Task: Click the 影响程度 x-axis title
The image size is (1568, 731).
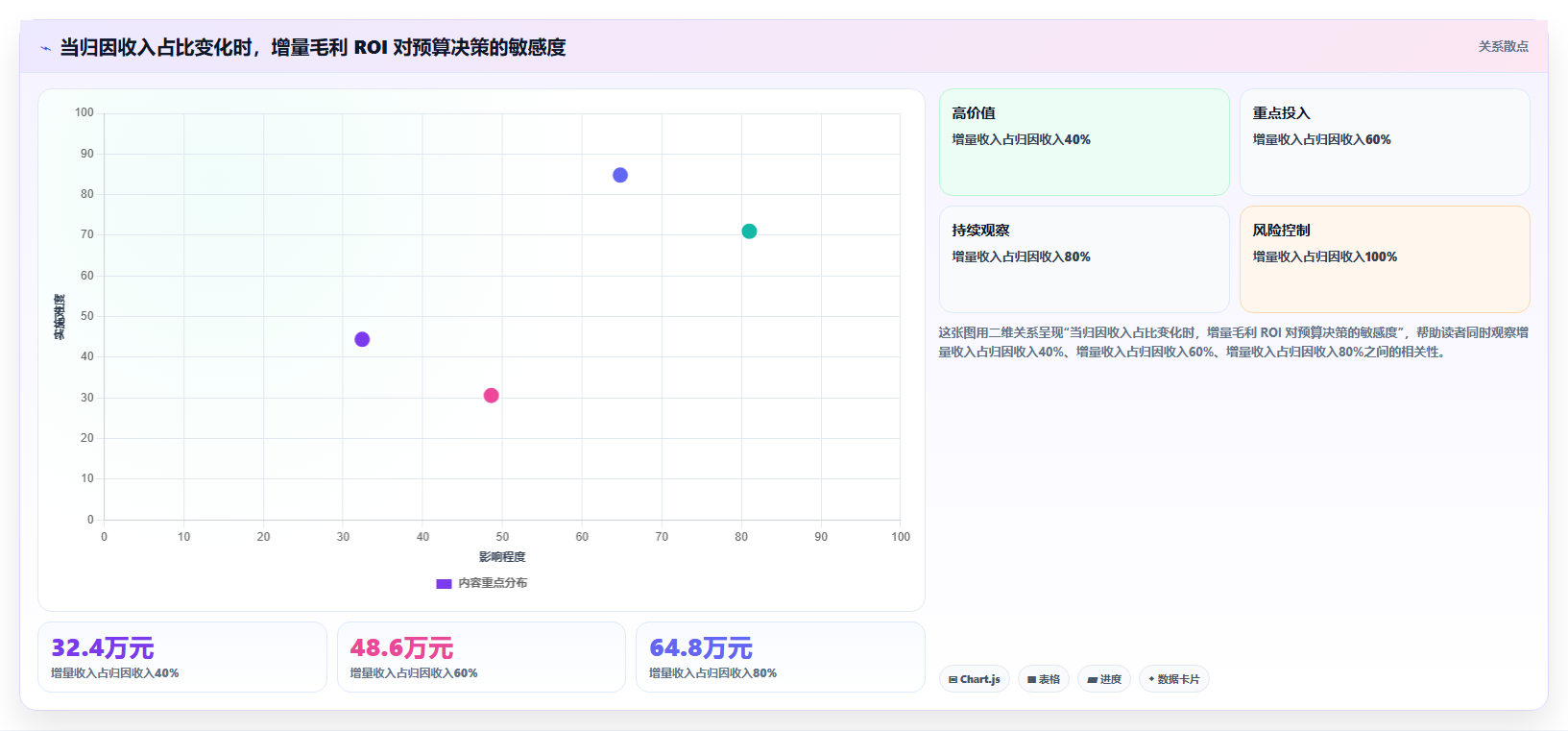Action: (x=502, y=557)
